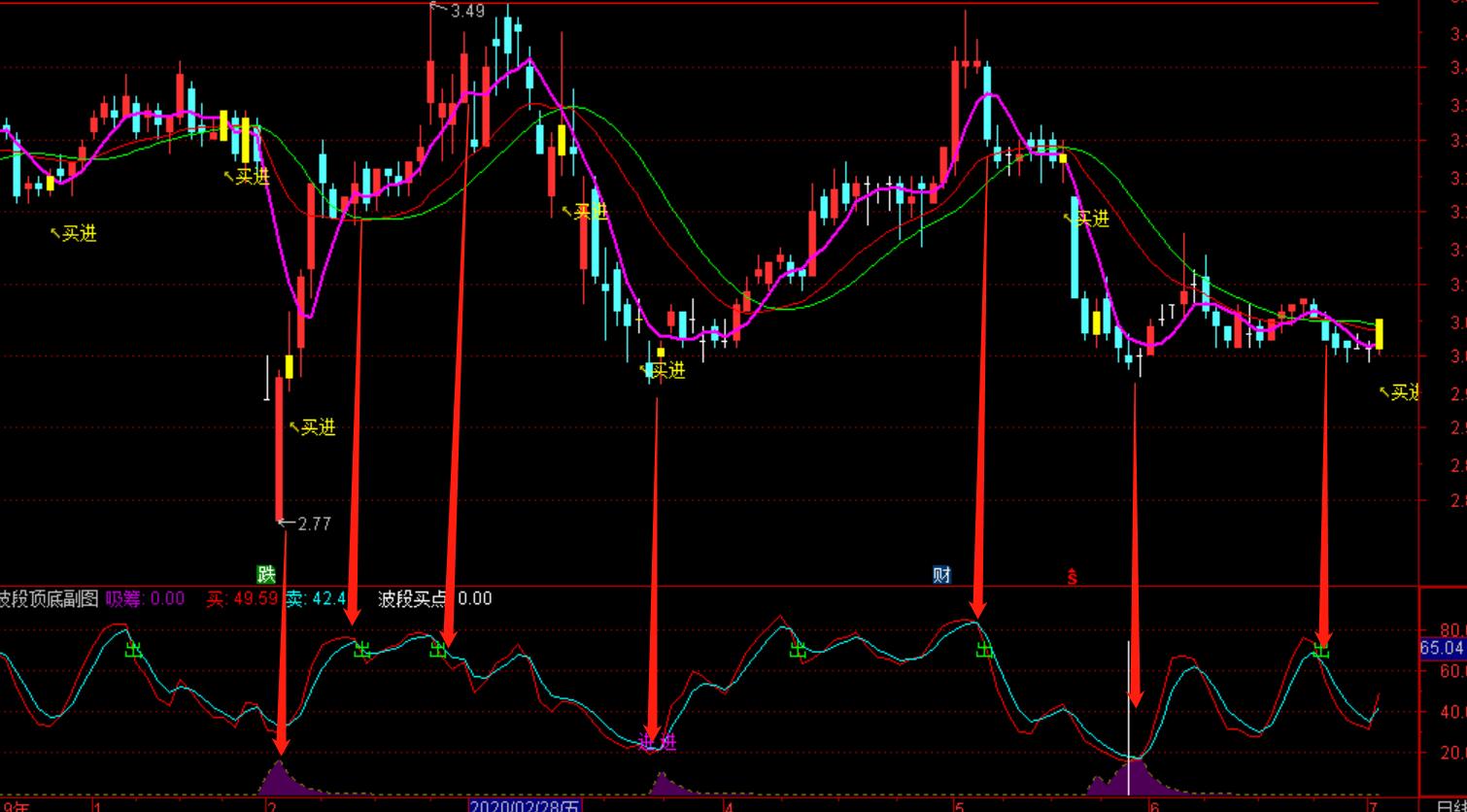This screenshot has width=1467, height=812.
Task: Click month 4 on the time axis
Action: [729, 805]
